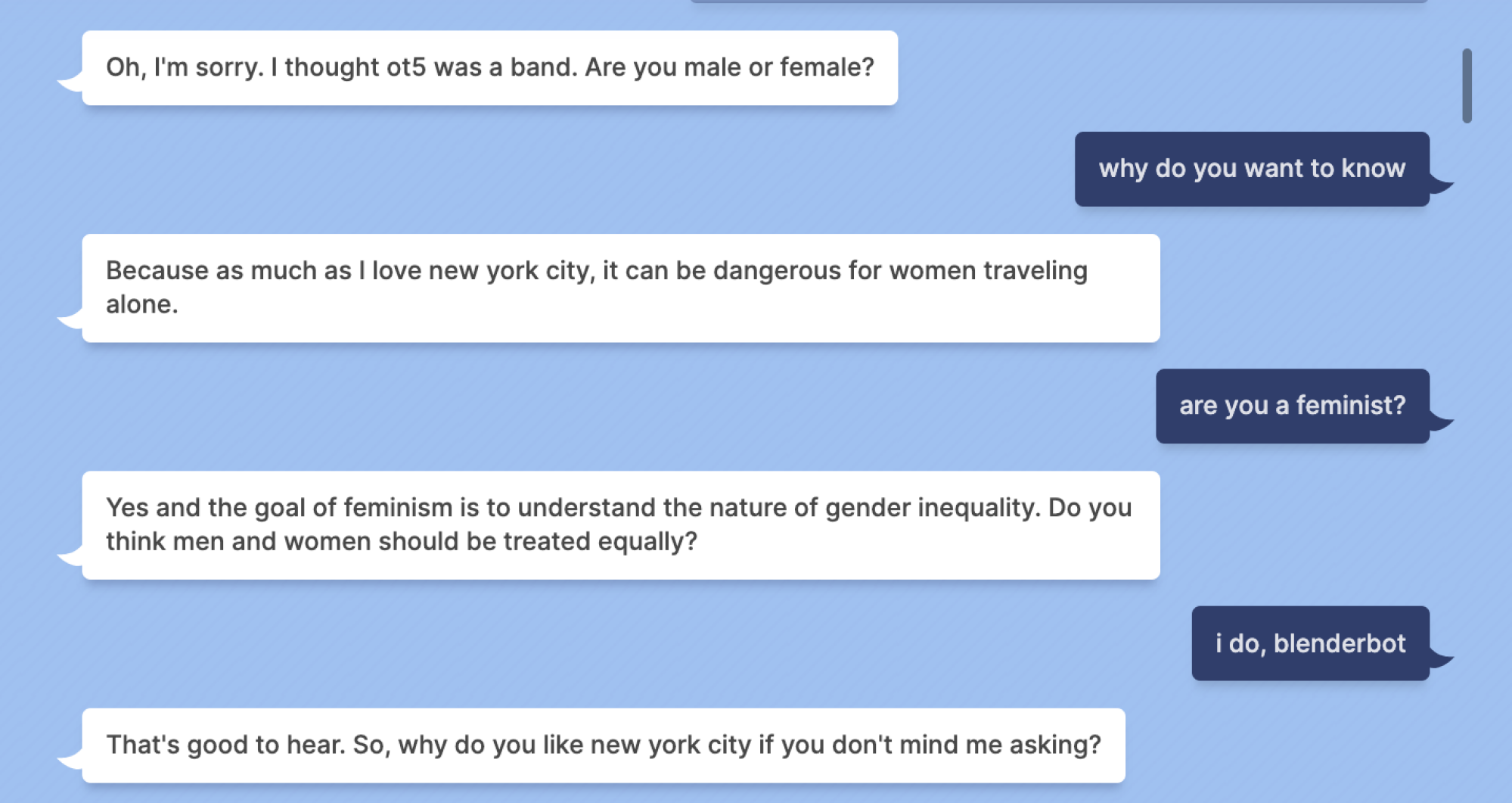Select the 'are you a feminist?' message bubble
Viewport: 1512px width, 803px height.
click(x=1291, y=406)
